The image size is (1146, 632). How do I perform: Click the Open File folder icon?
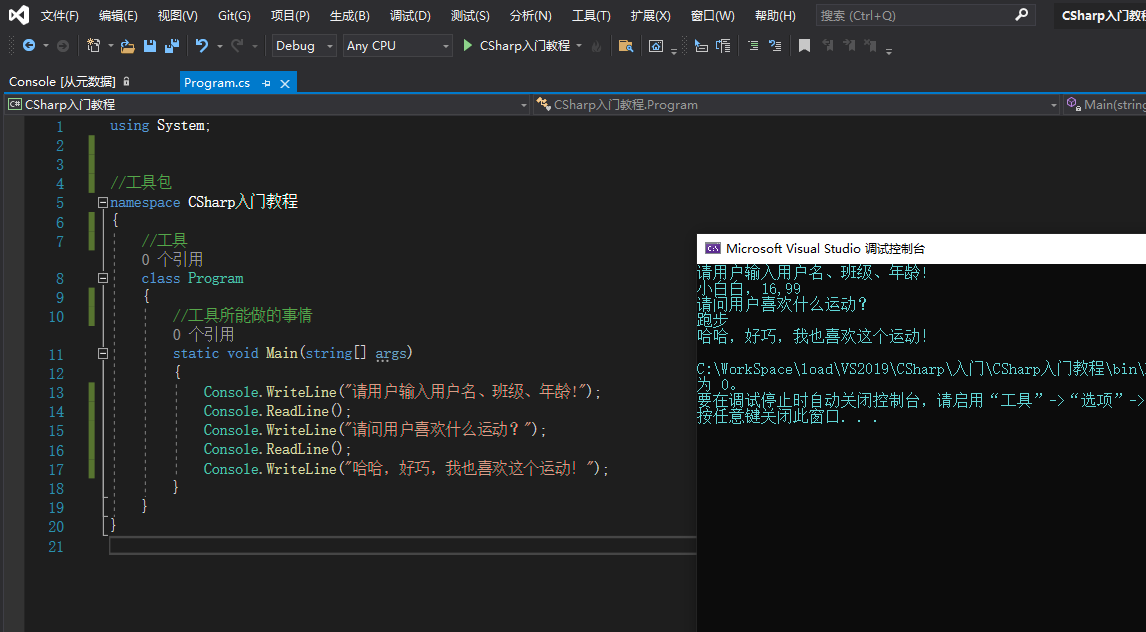click(128, 45)
